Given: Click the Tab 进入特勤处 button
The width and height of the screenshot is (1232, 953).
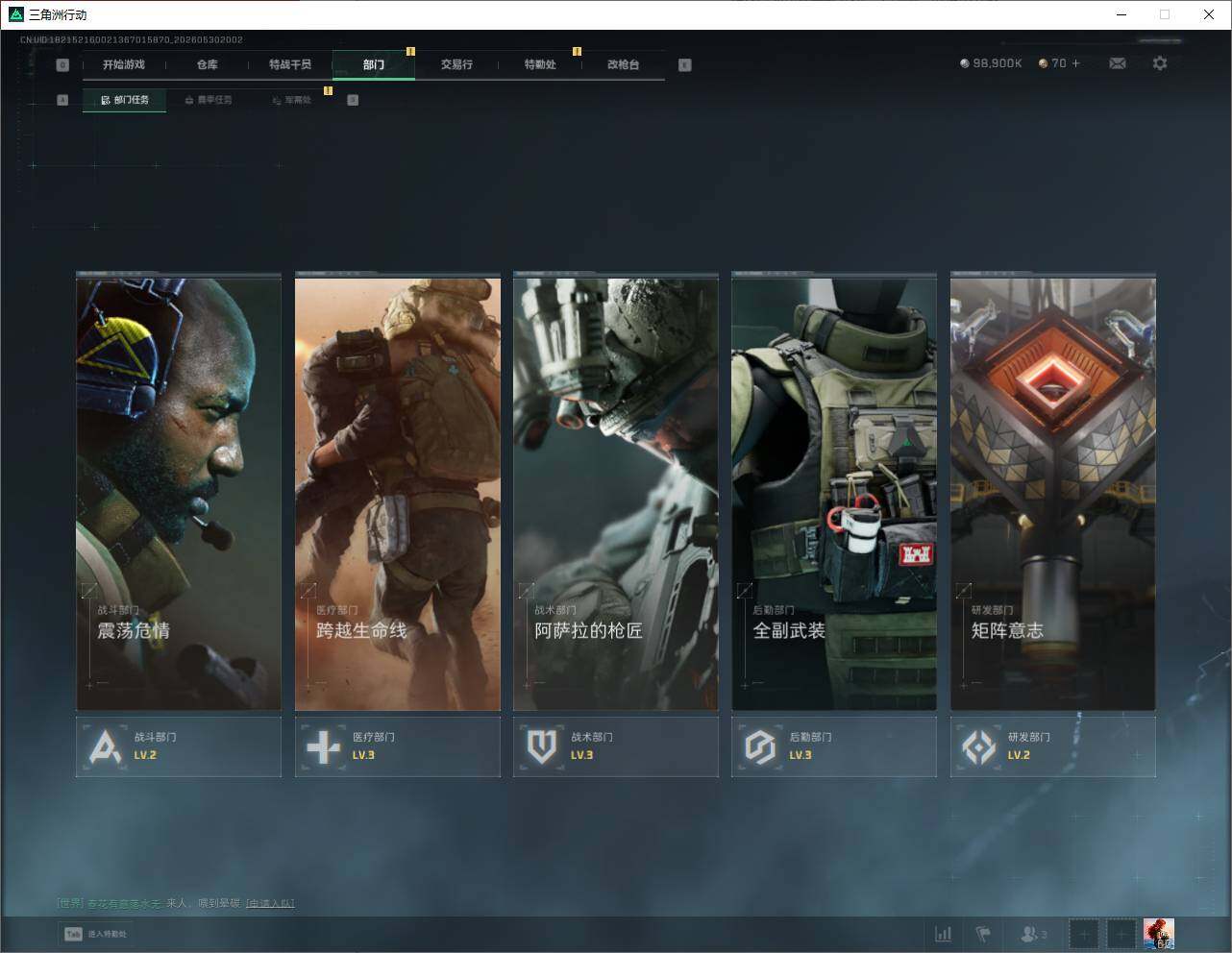Looking at the screenshot, I should coord(95,934).
